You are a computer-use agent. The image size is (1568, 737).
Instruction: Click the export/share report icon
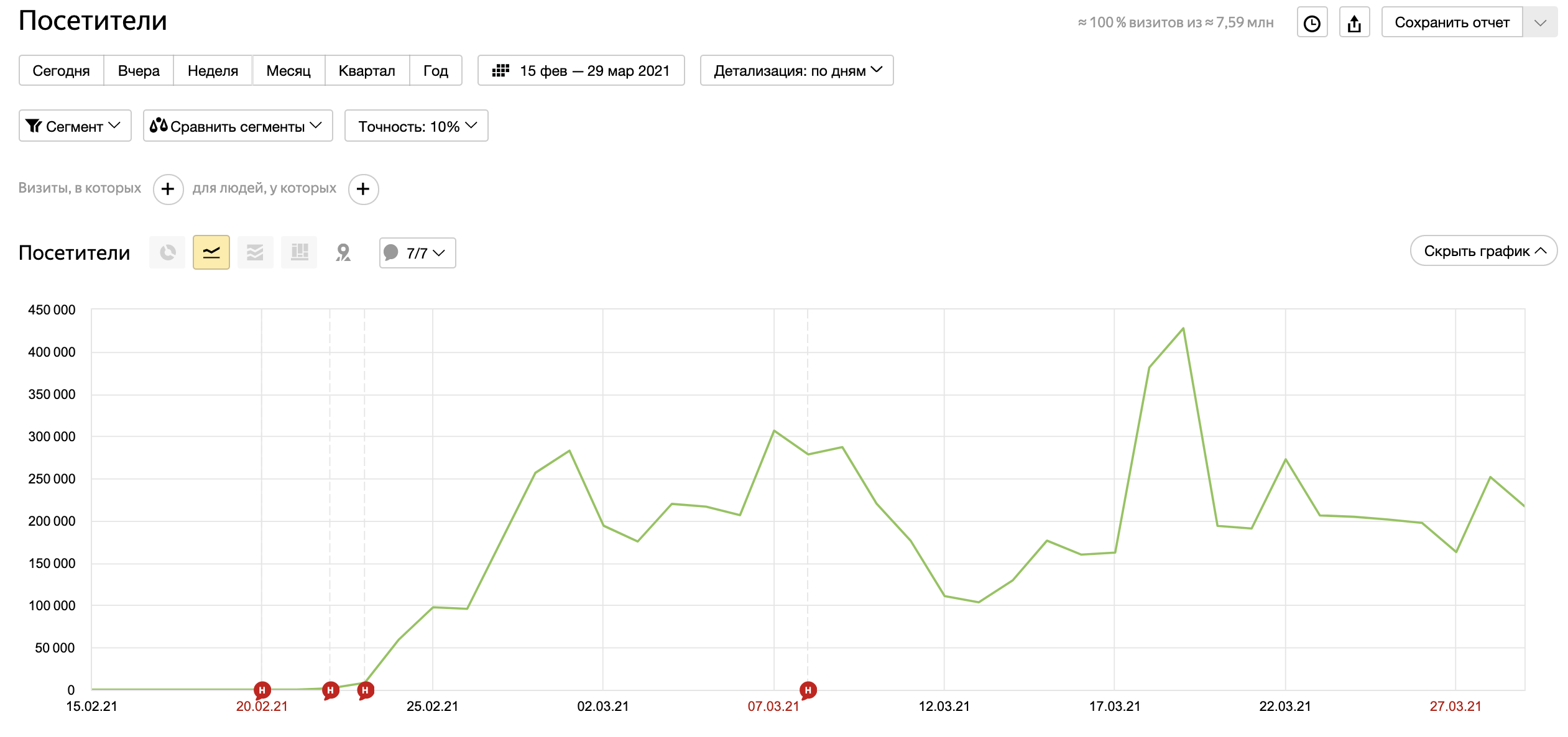click(x=1354, y=23)
